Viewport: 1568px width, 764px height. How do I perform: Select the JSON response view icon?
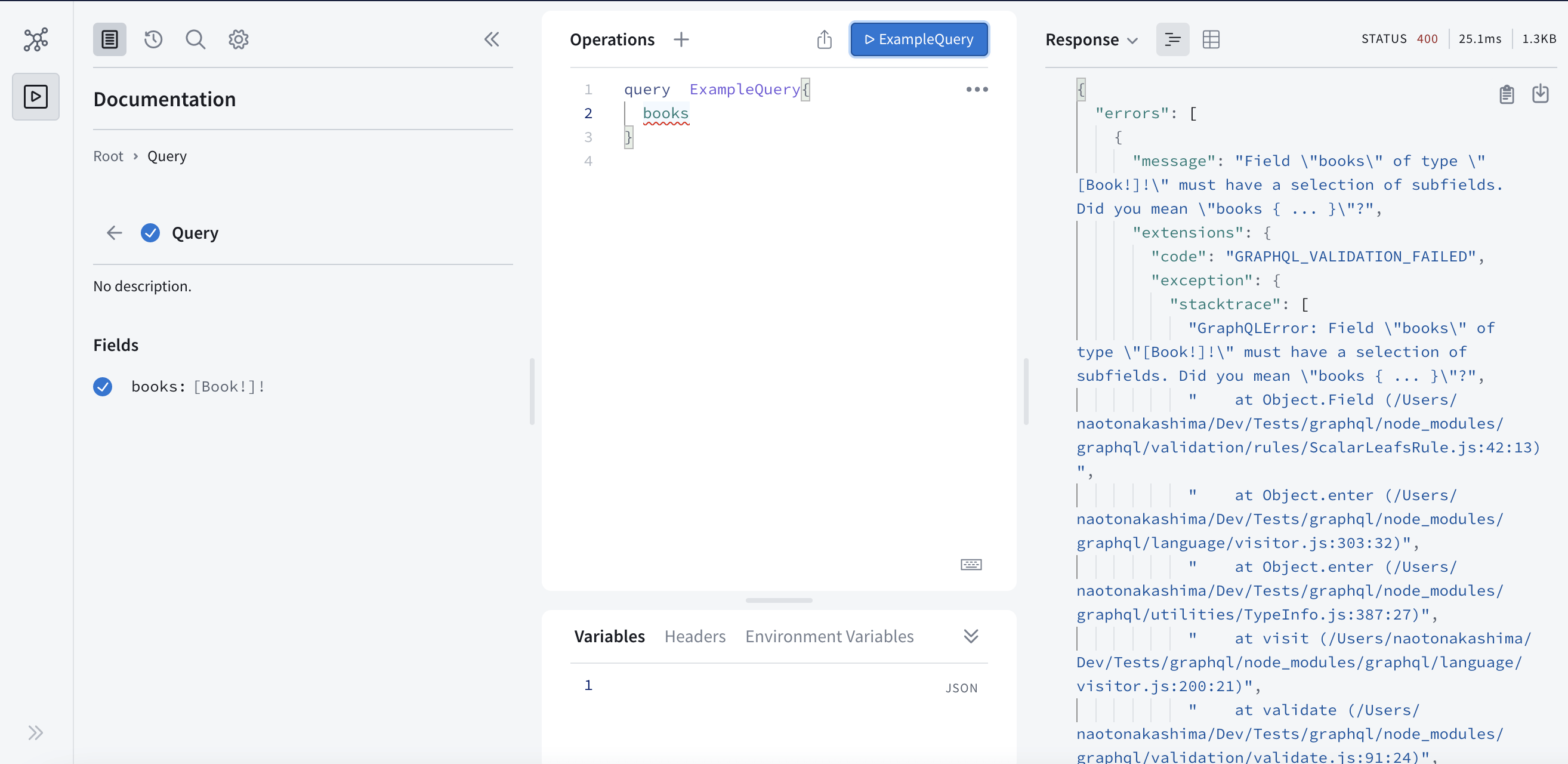pos(1172,39)
